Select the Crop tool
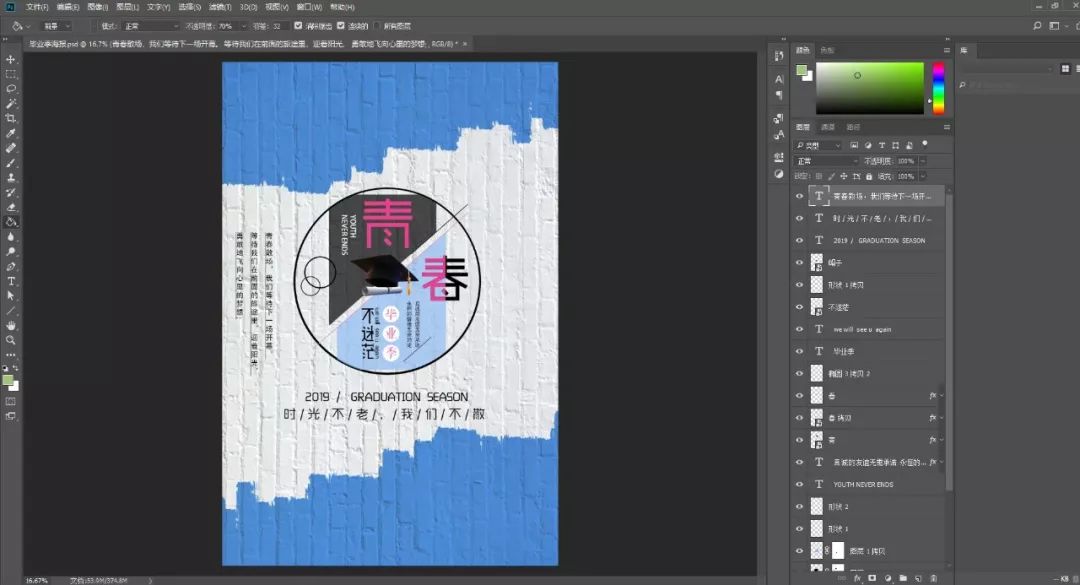Viewport: 1080px width, 585px height. pyautogui.click(x=10, y=119)
